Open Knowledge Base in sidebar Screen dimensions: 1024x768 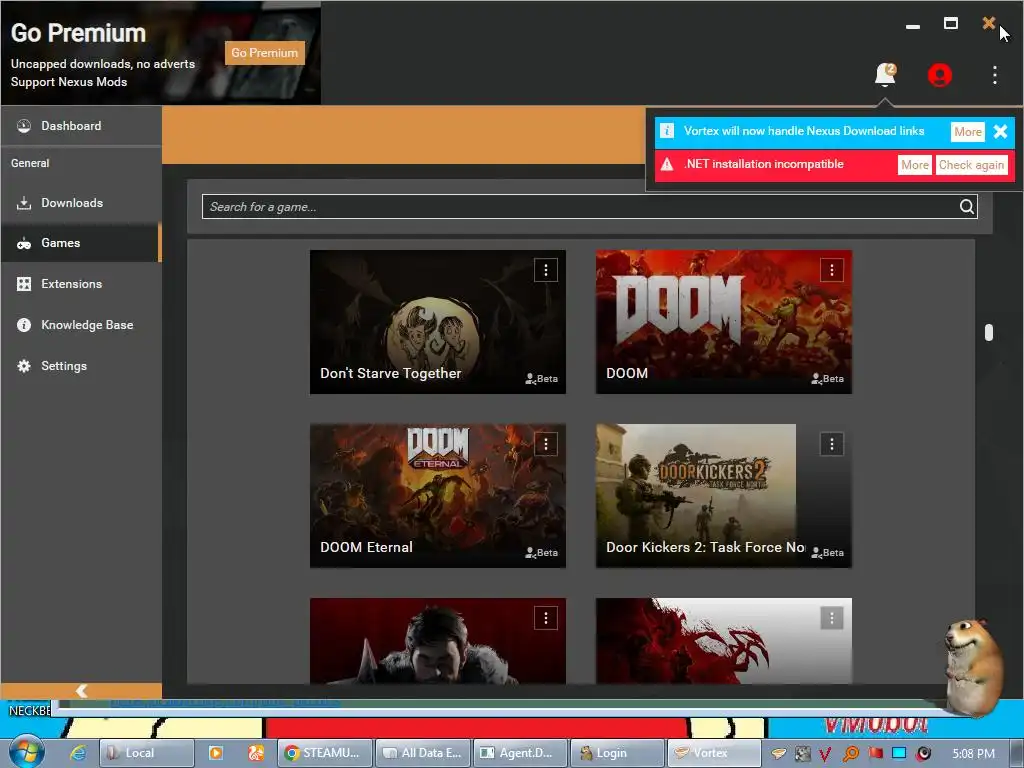tap(81, 325)
